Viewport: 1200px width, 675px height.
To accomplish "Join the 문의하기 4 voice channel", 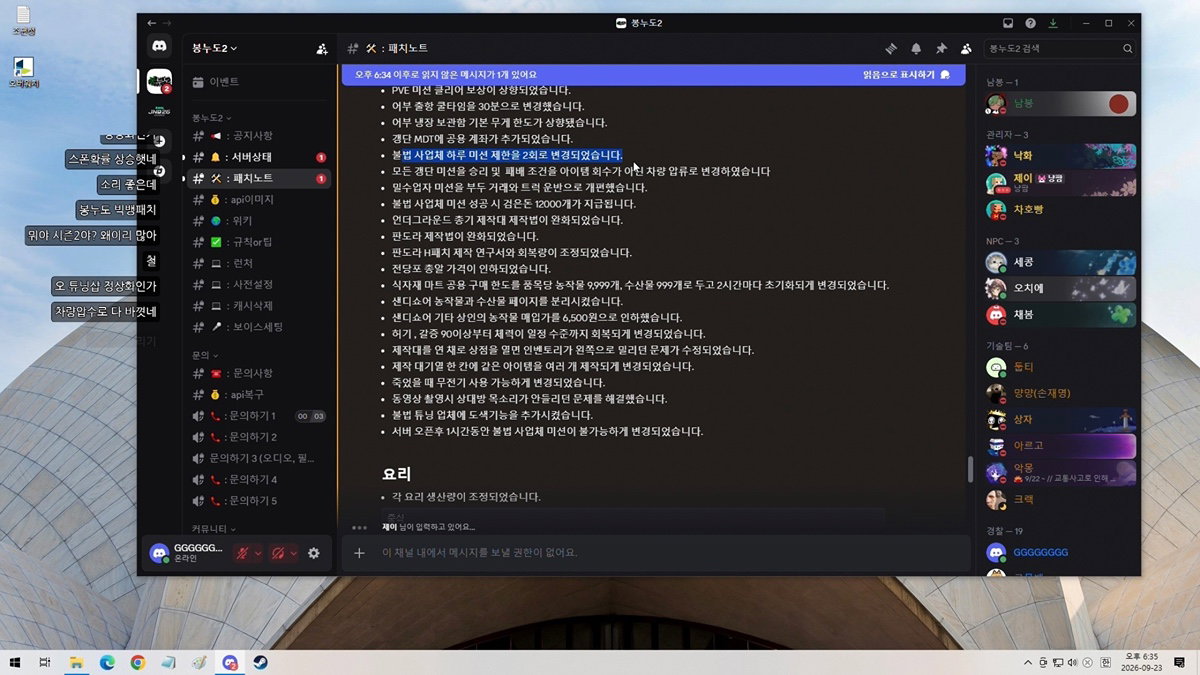I will coord(259,480).
